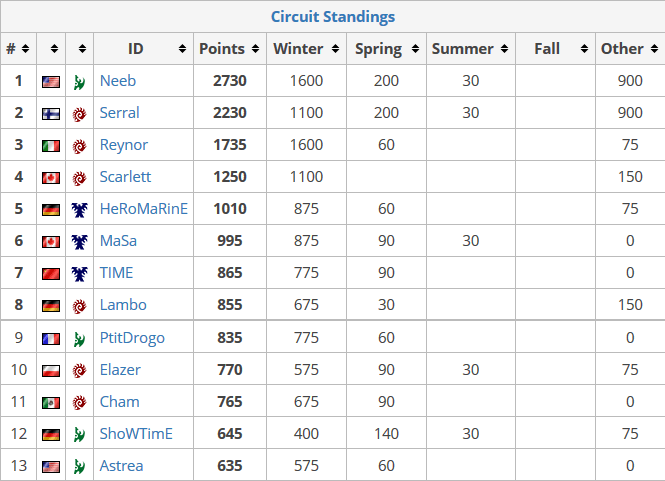The width and height of the screenshot is (665, 481).
Task: Open ShoWTimE's player page
Action: 136,433
